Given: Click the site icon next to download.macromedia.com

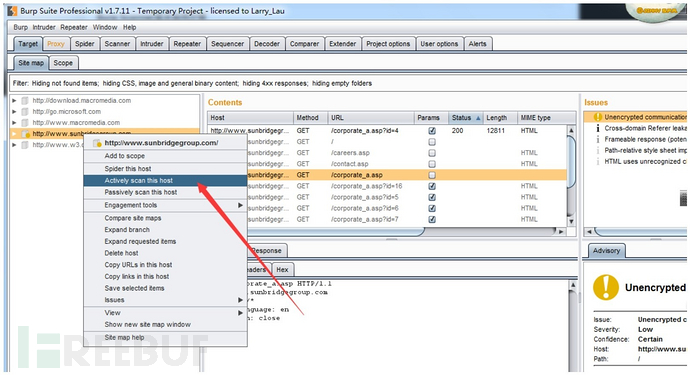Looking at the screenshot, I should (25, 101).
